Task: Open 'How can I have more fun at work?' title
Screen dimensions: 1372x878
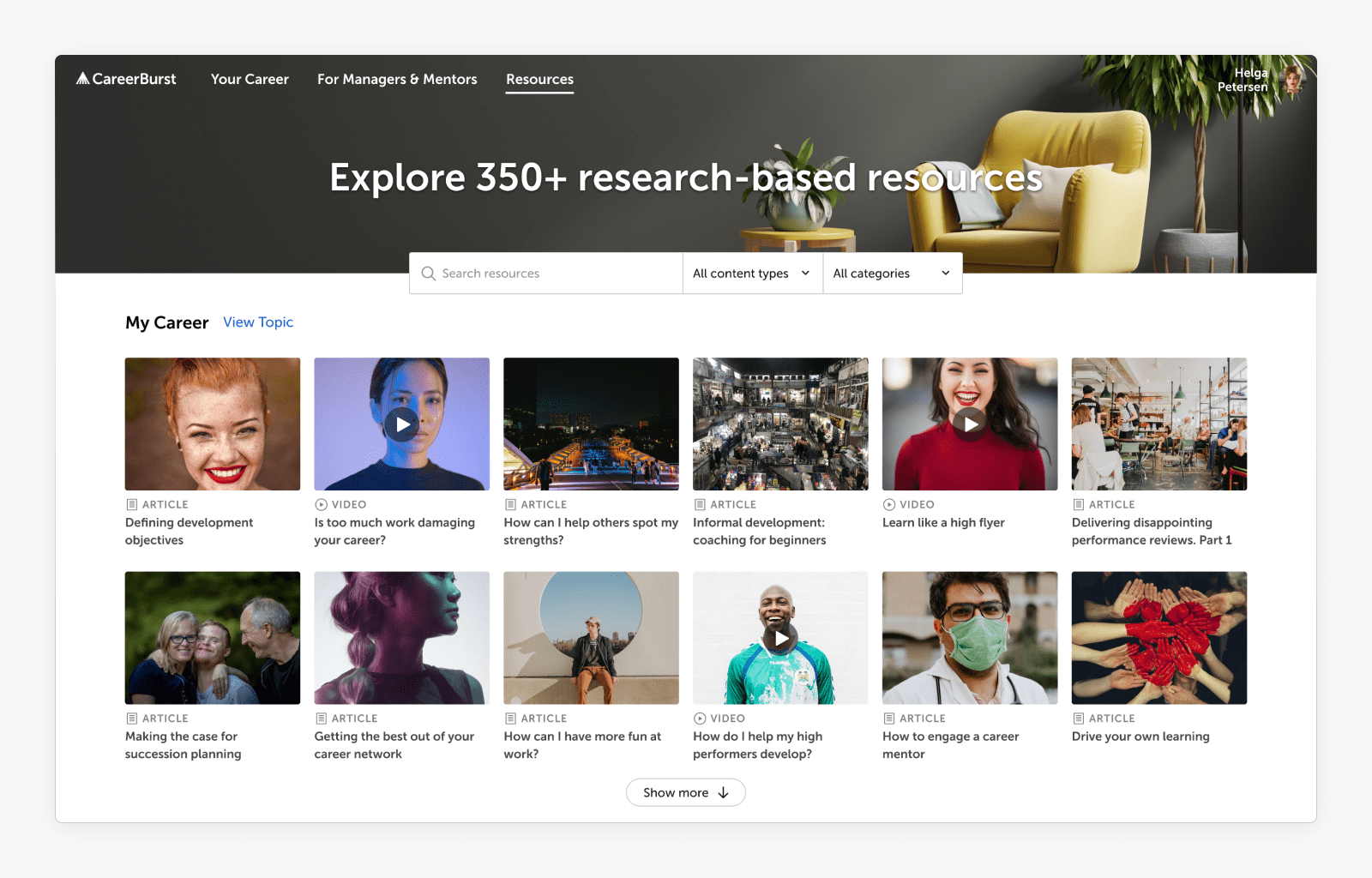Action: 583,745
